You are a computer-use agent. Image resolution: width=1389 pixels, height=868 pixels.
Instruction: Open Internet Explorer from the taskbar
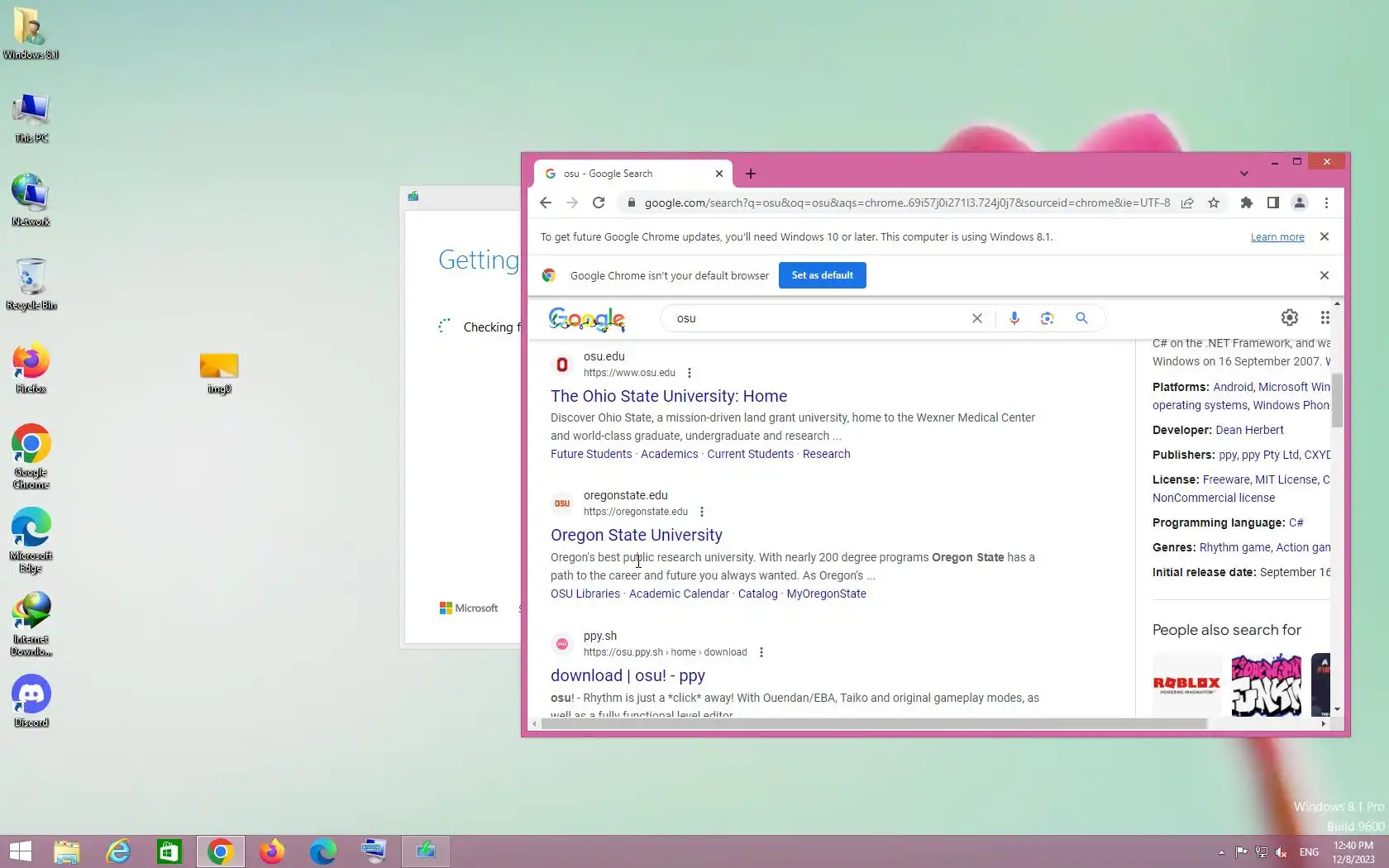(118, 851)
